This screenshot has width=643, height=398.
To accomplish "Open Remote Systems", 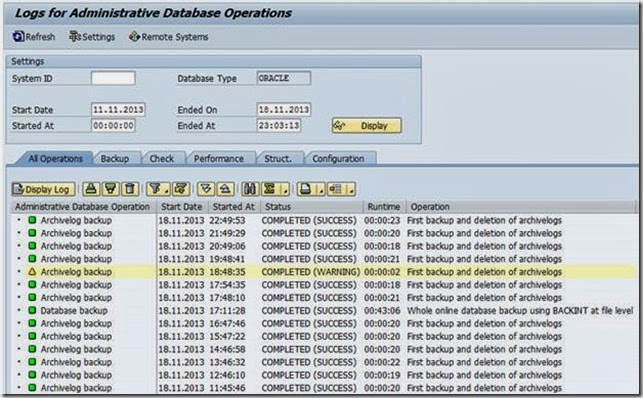I will (169, 37).
